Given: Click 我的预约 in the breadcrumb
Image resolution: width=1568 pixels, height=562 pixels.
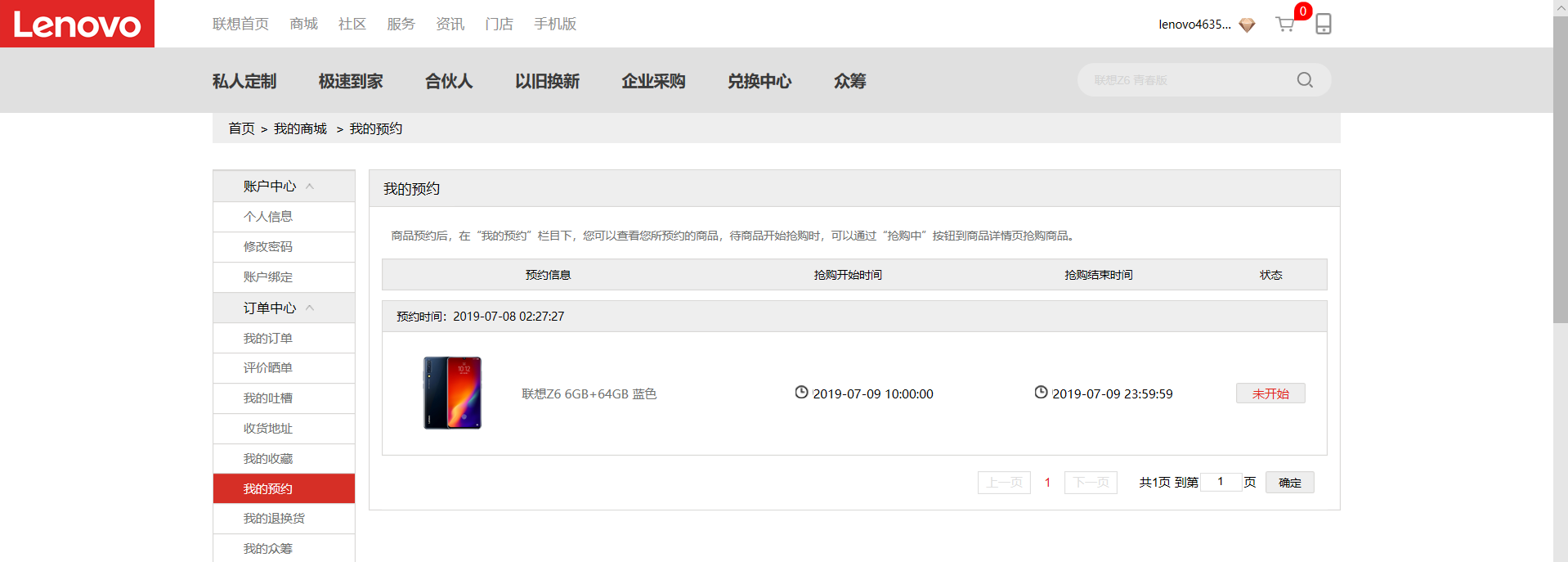Looking at the screenshot, I should point(376,128).
